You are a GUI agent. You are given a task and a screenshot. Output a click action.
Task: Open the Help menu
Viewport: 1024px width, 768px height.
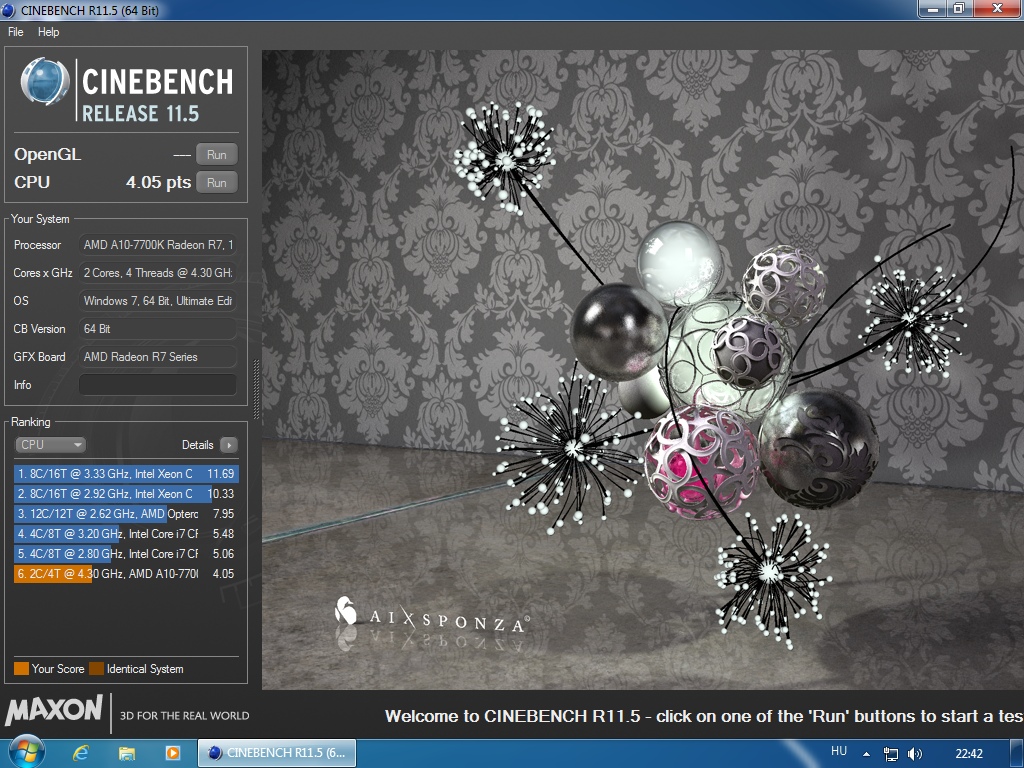click(x=48, y=32)
